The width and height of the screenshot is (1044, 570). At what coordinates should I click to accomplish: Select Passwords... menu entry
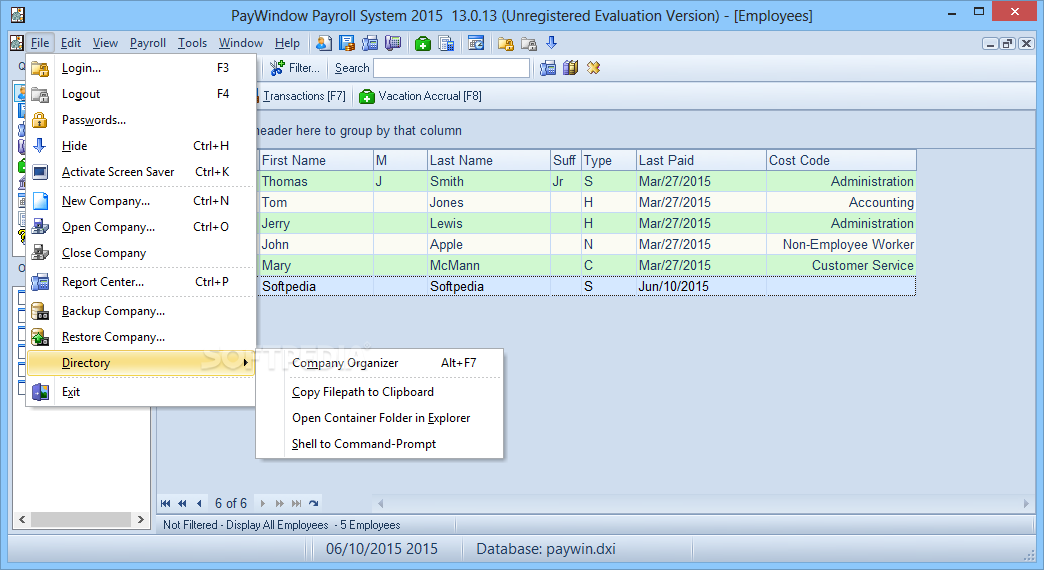(x=141, y=120)
